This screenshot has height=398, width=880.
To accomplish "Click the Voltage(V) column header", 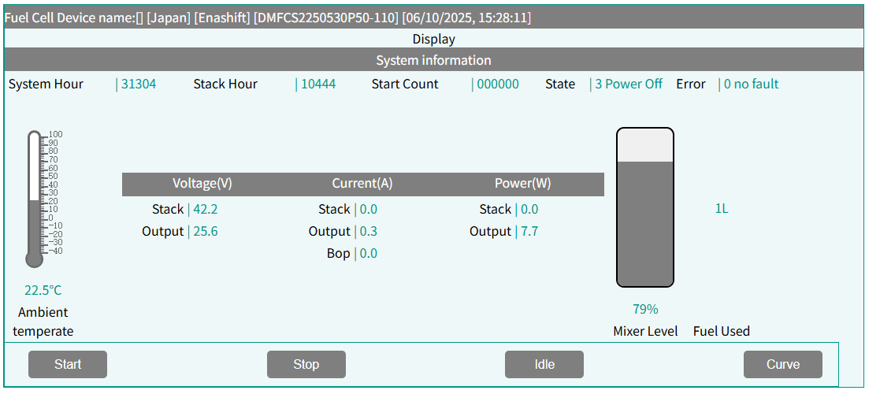I will pyautogui.click(x=202, y=184).
